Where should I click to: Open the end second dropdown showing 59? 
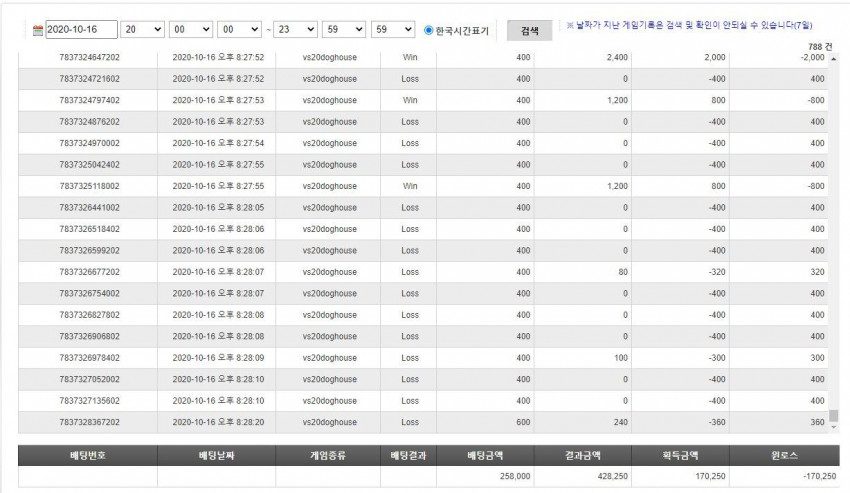(393, 30)
